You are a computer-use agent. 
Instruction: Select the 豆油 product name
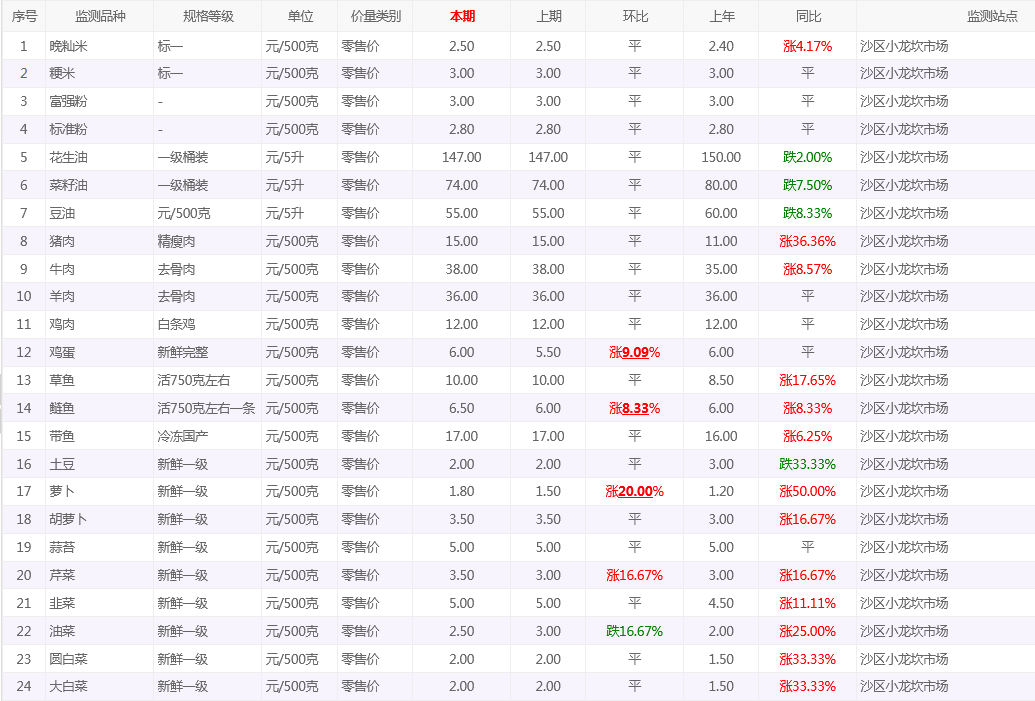click(62, 213)
